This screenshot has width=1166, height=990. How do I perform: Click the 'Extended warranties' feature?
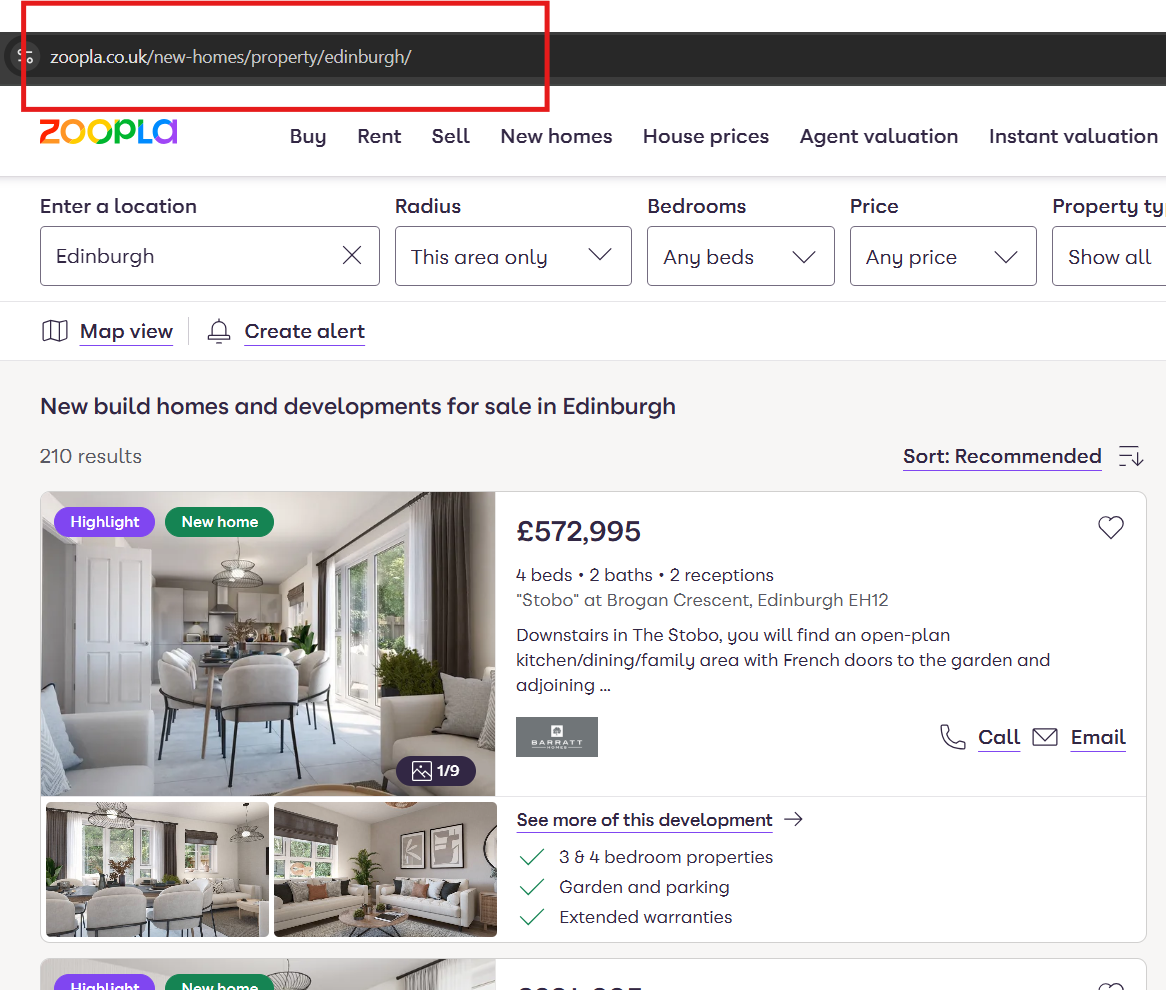coord(645,917)
